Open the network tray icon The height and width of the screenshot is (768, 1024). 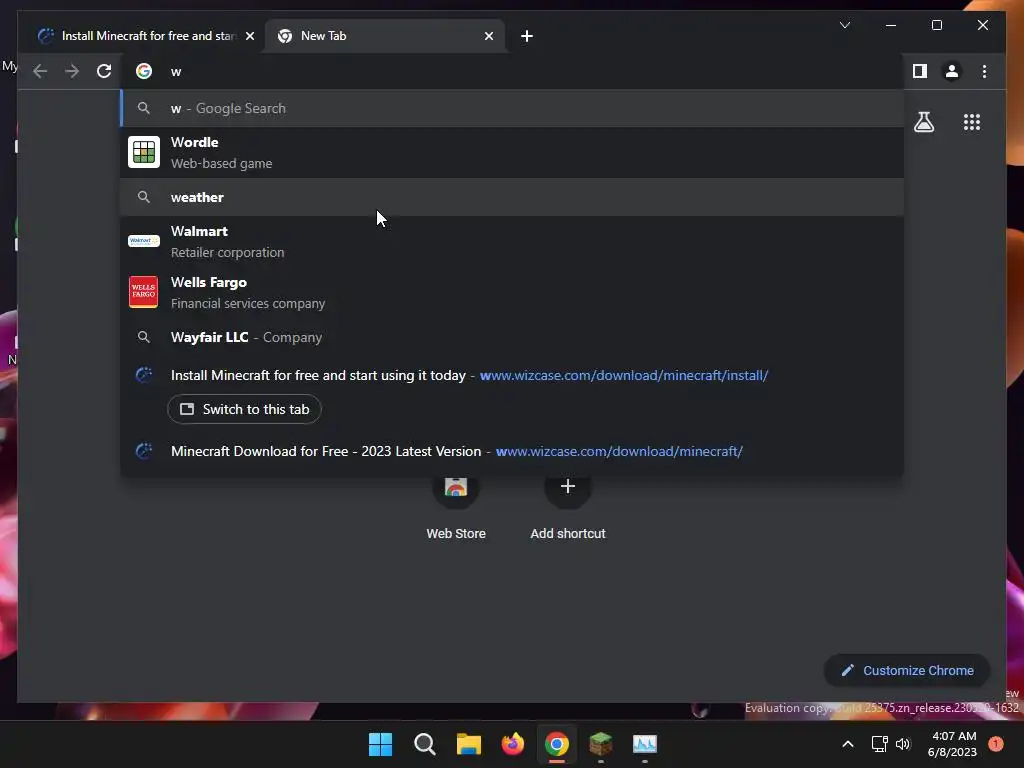click(880, 744)
